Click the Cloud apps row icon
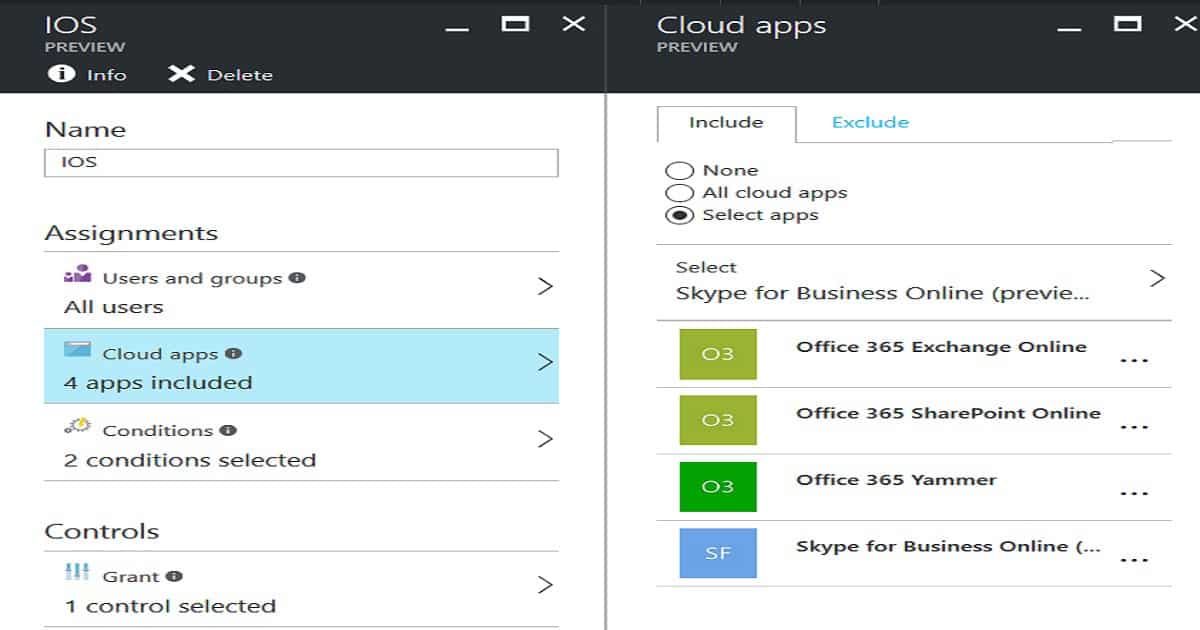Image resolution: width=1200 pixels, height=630 pixels. pos(78,350)
